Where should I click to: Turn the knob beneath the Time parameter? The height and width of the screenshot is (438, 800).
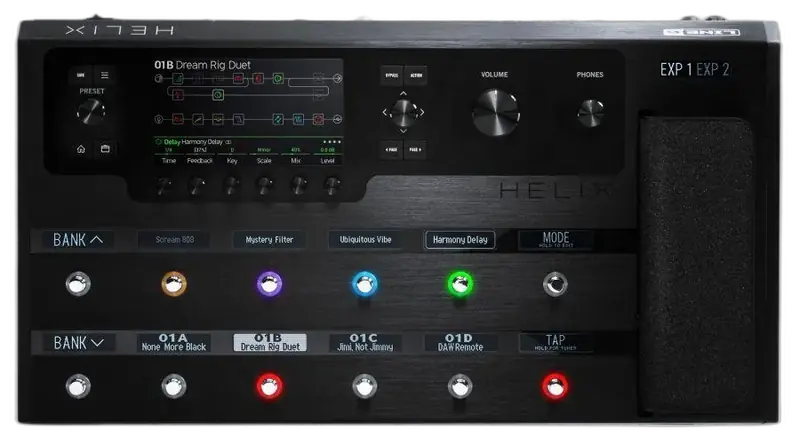pyautogui.click(x=164, y=186)
